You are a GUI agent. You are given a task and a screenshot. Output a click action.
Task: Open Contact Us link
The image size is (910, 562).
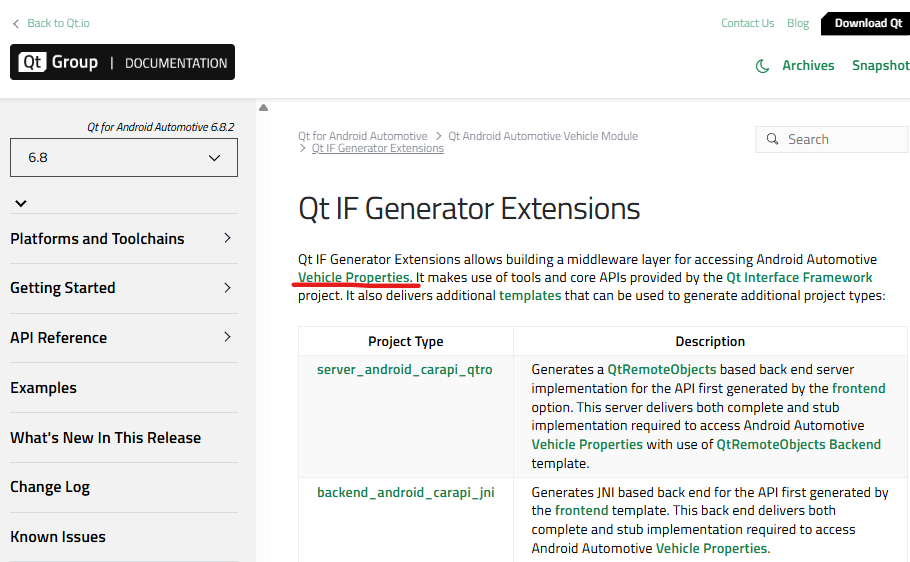click(x=748, y=23)
